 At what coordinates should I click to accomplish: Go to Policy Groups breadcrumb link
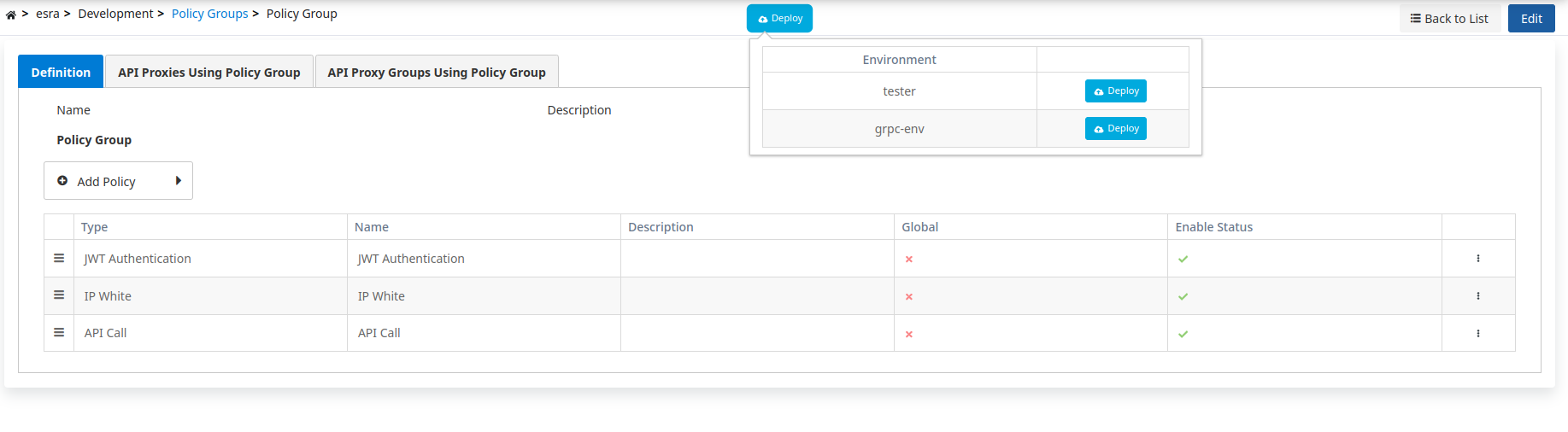click(209, 14)
